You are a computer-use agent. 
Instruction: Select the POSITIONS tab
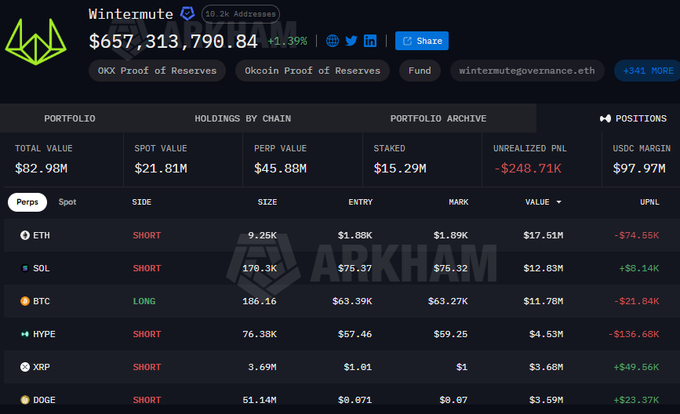633,118
